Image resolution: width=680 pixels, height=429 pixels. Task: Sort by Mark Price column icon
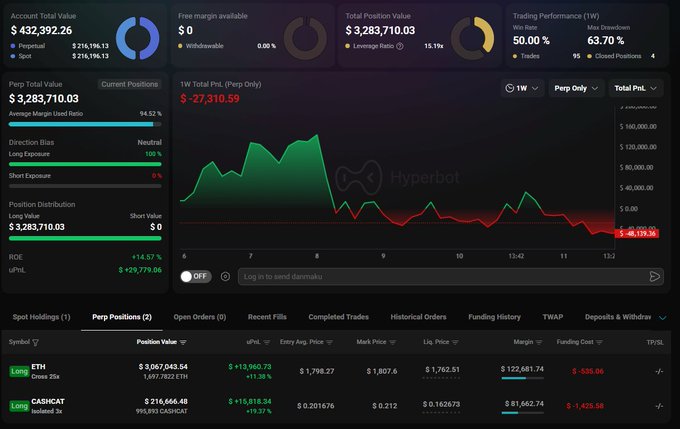(x=392, y=342)
